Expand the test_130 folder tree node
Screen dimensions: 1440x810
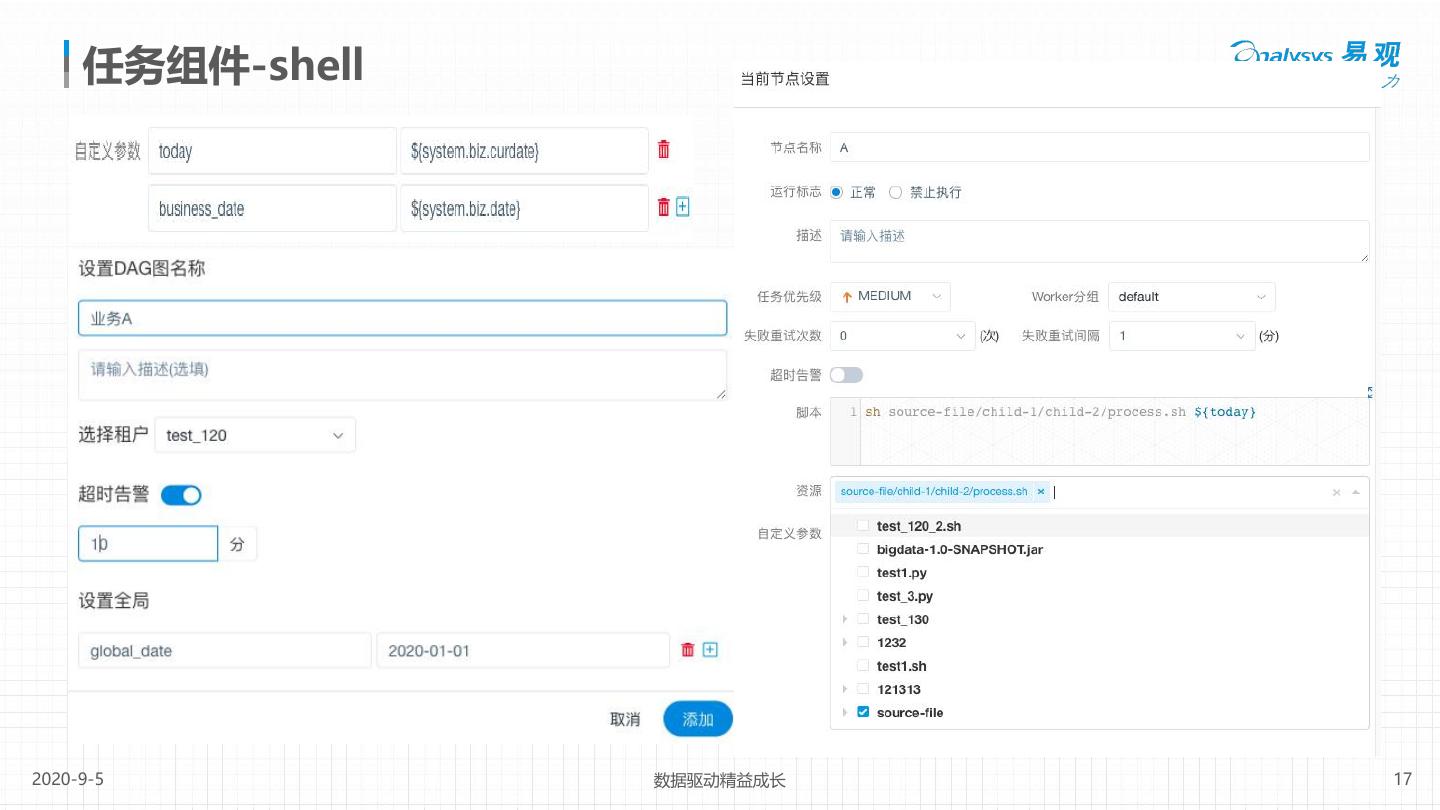tap(846, 620)
